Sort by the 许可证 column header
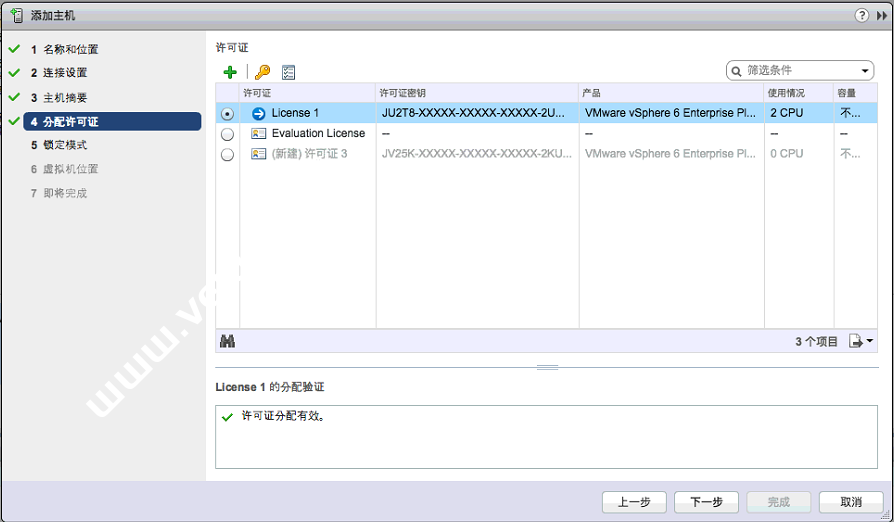 [x=308, y=93]
